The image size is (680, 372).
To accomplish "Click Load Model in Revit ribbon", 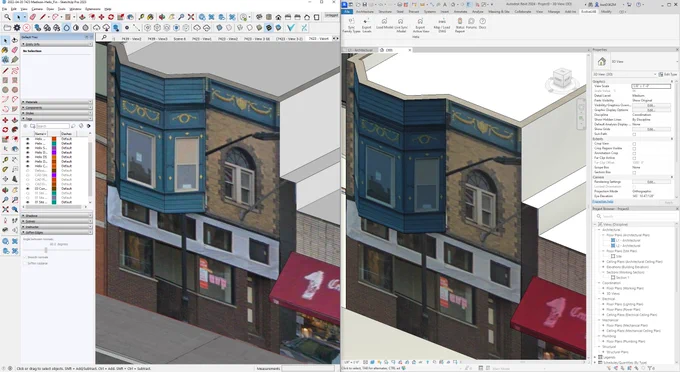I will tap(384, 24).
